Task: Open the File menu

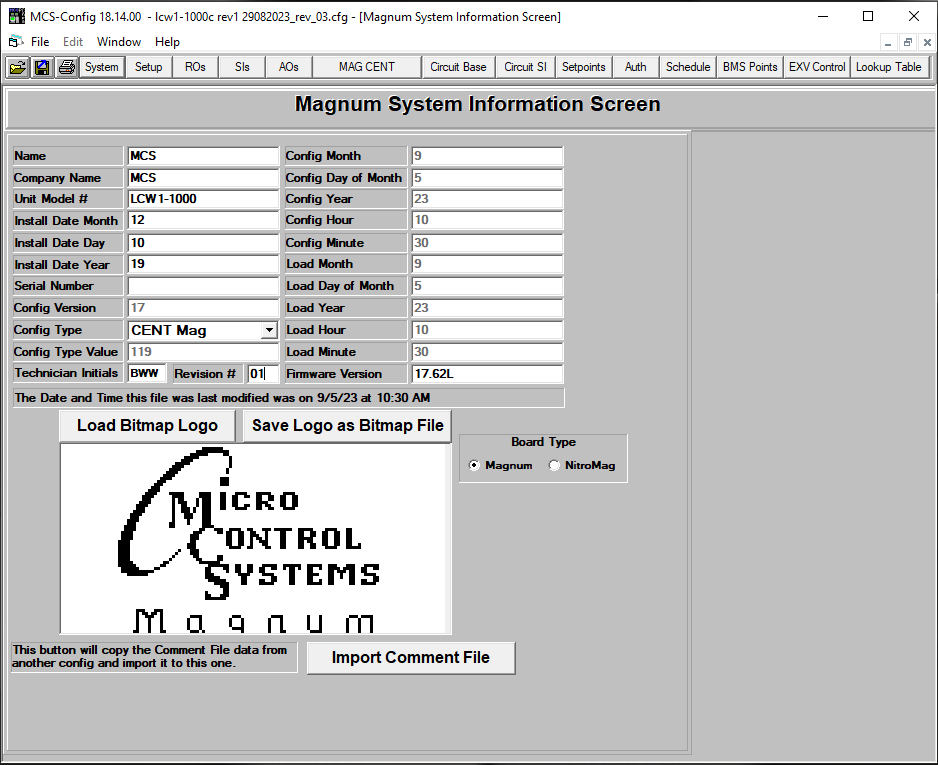Action: point(39,42)
